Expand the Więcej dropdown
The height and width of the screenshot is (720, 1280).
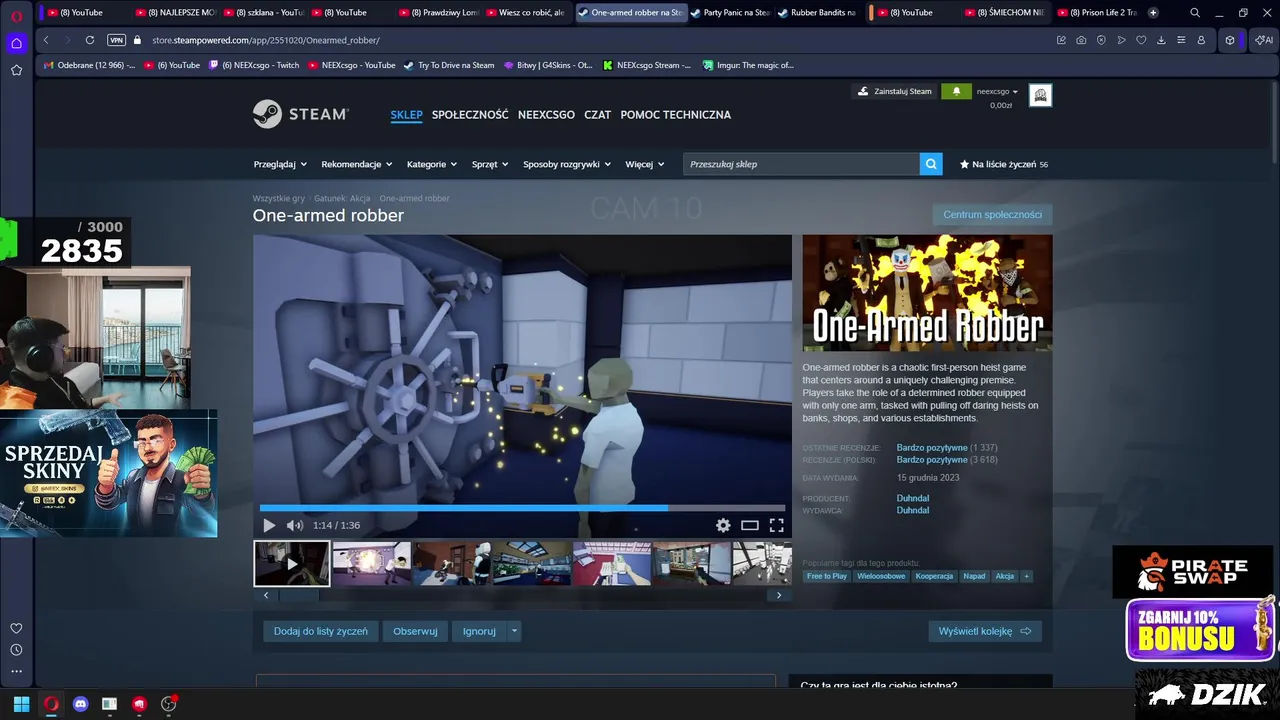[x=645, y=164]
